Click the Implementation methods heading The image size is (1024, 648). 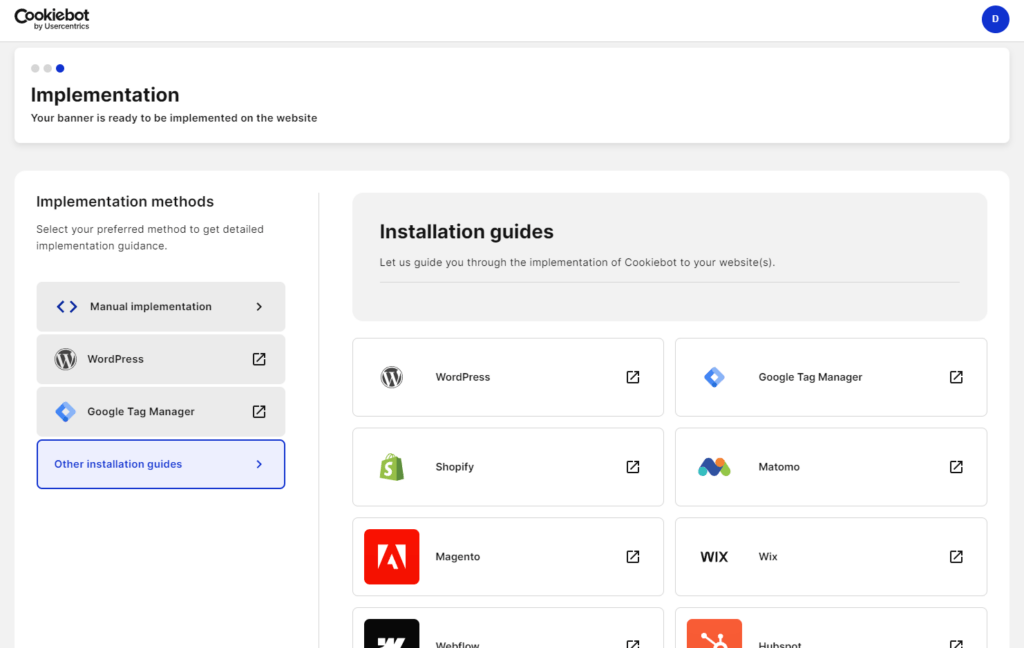click(125, 202)
